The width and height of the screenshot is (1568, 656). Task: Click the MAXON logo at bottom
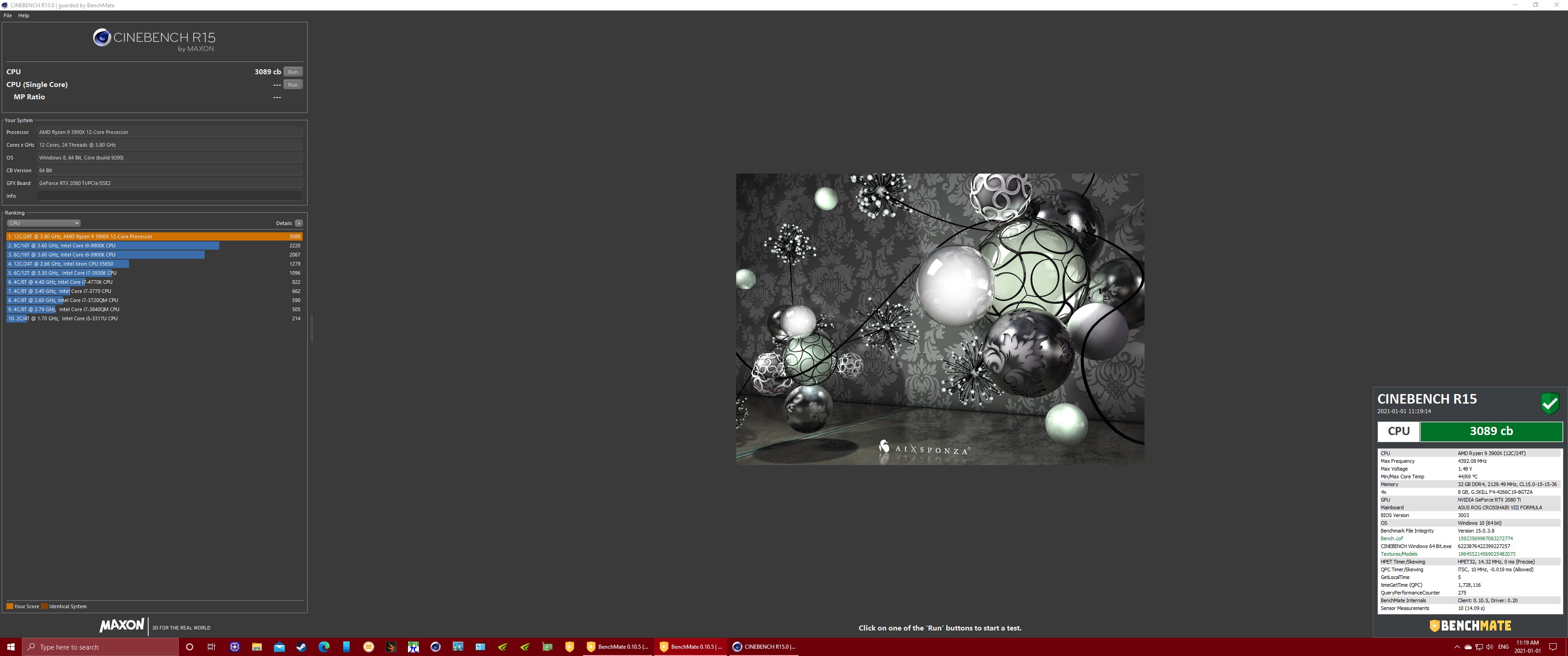122,625
